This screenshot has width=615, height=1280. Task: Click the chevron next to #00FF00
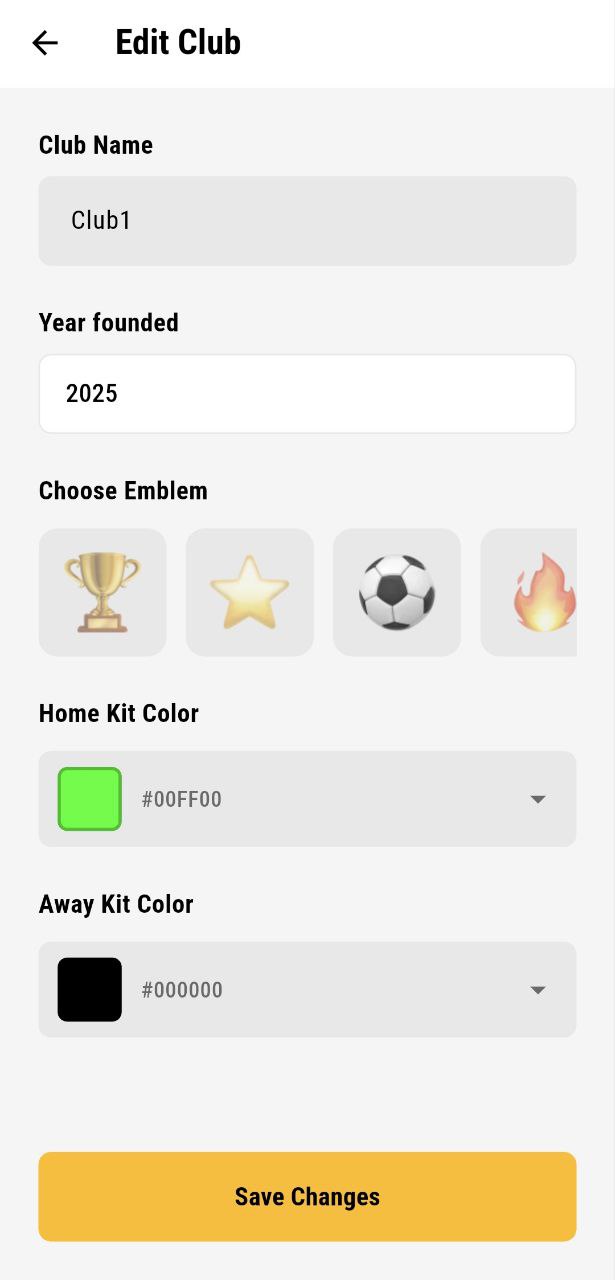pyautogui.click(x=538, y=799)
